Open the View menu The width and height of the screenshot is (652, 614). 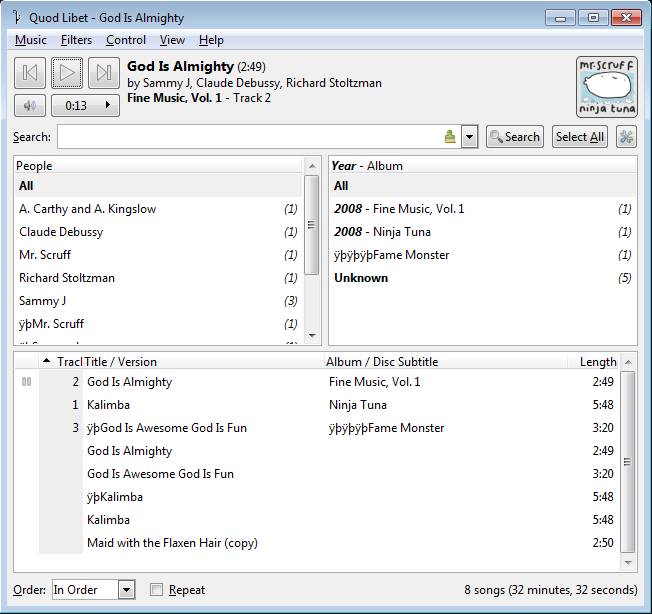pos(172,40)
